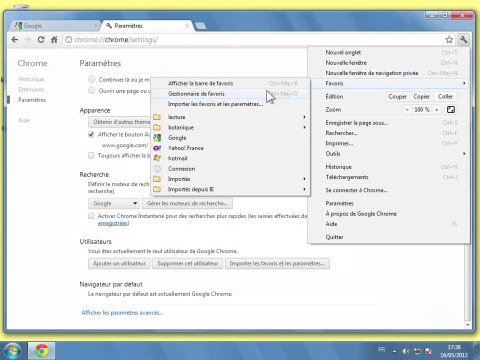Screen dimensions: 480x360
Task: Choose Se connecter à Chrome
Action: (388, 190)
